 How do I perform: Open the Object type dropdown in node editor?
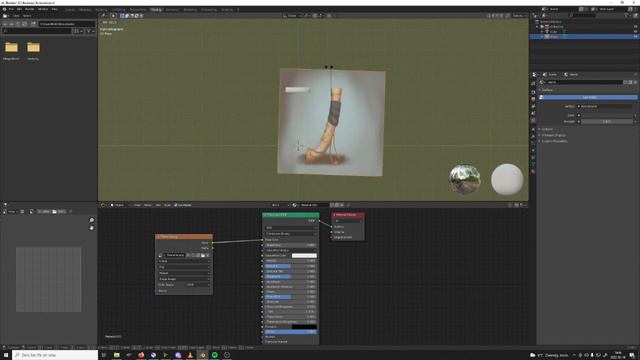[x=118, y=205]
